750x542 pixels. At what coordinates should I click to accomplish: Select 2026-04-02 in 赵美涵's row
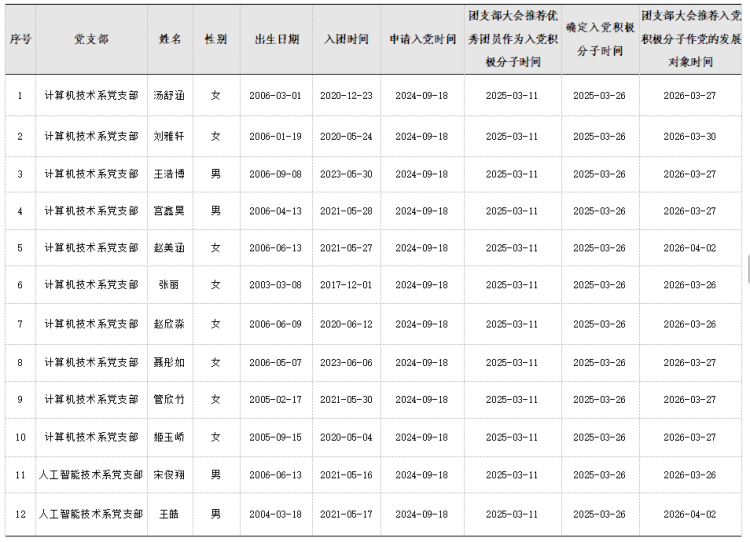pyautogui.click(x=690, y=248)
